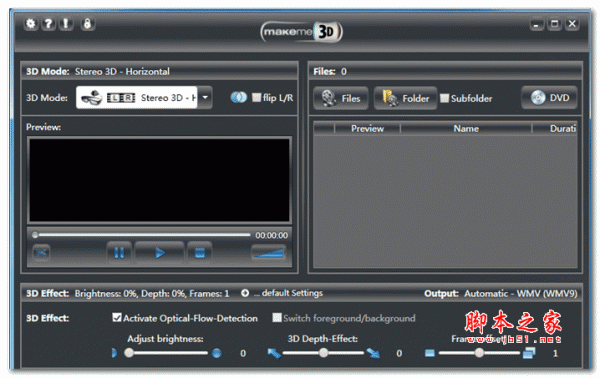Click the makeme3D logo
The image size is (600, 378).
coord(302,32)
